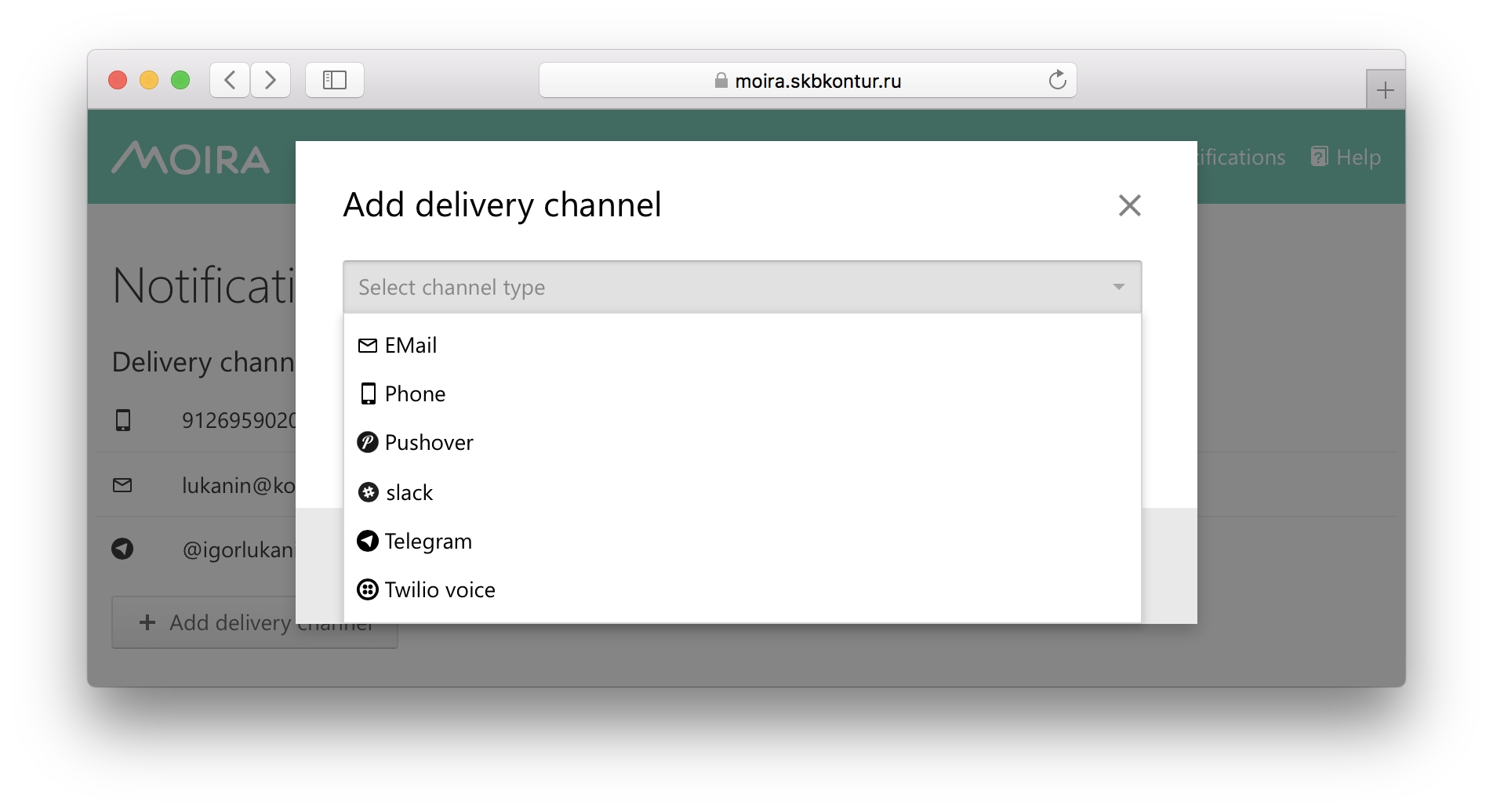Choose Telegram from the channel list
Screen dimensions: 1493x812
coord(428,542)
